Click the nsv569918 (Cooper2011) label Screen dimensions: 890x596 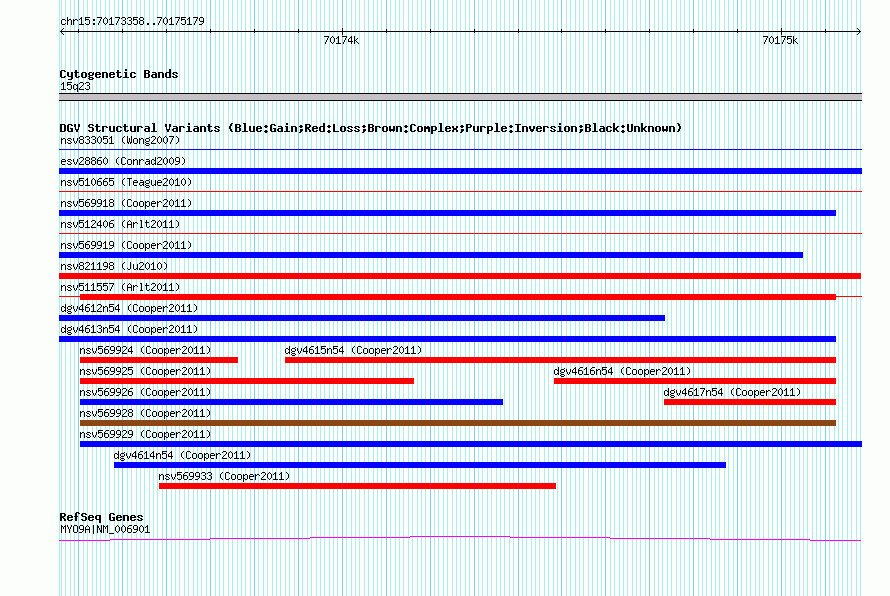point(126,203)
